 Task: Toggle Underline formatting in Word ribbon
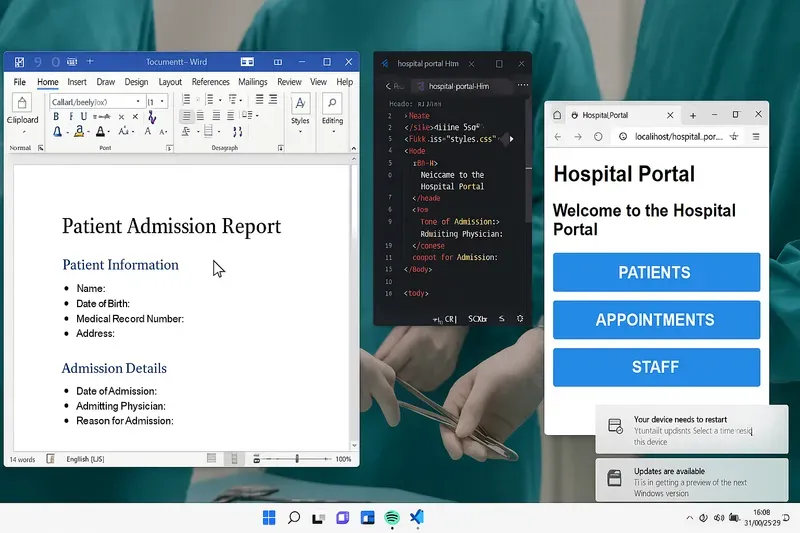(x=84, y=117)
